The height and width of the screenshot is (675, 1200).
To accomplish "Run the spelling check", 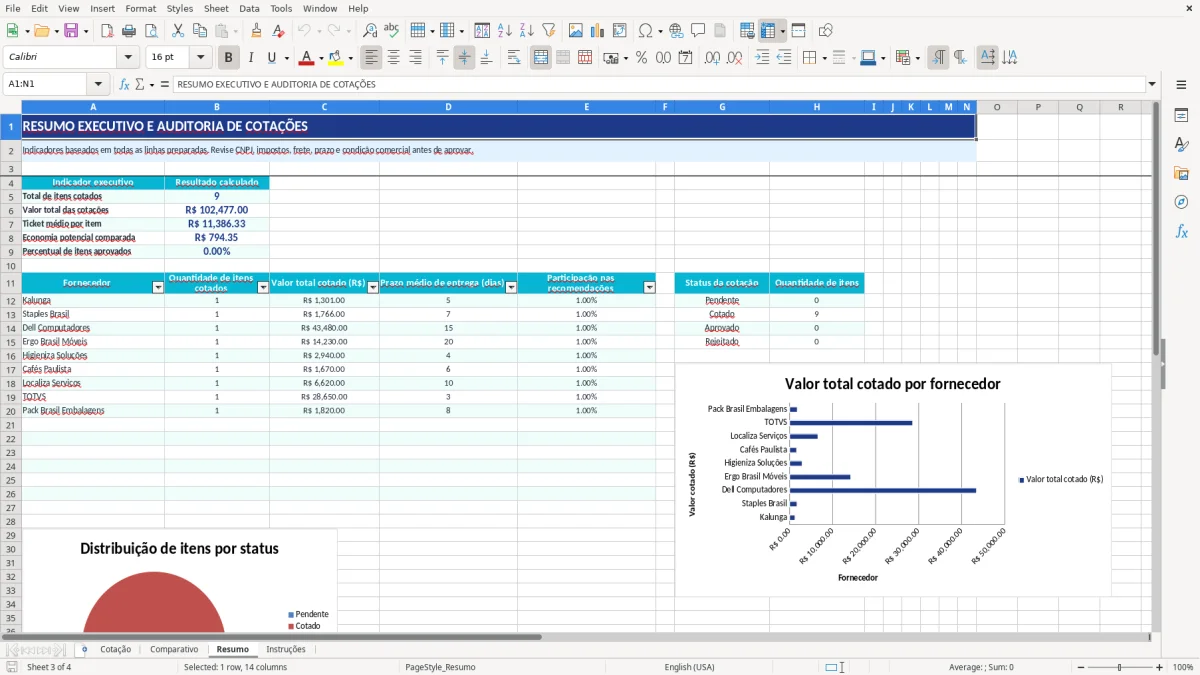I will click(392, 31).
